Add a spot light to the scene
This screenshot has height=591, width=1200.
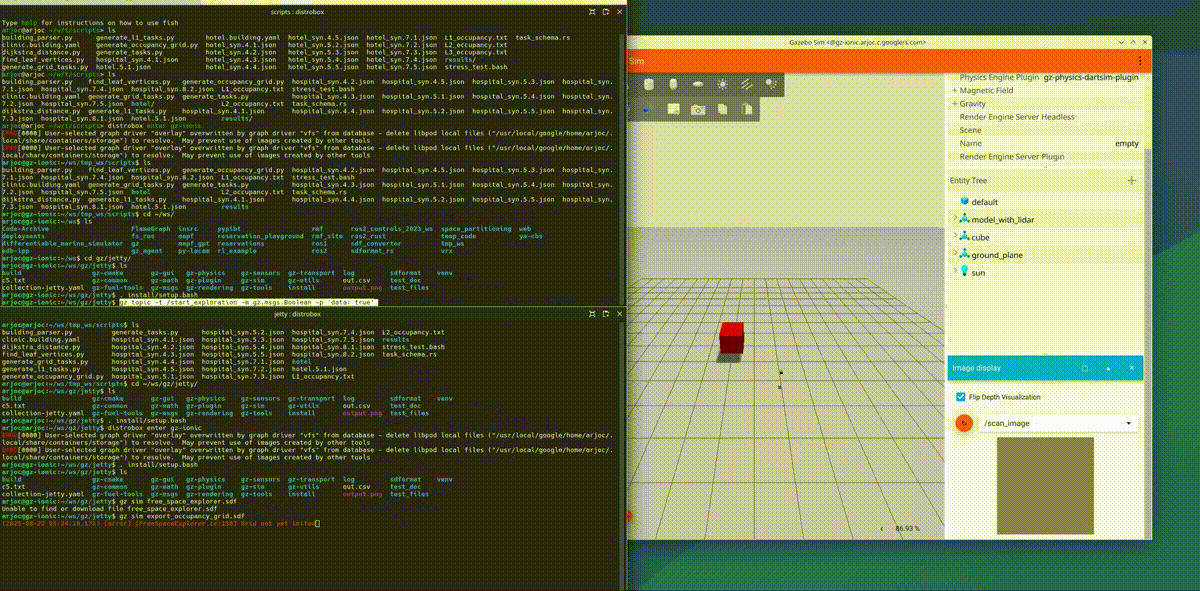click(770, 85)
